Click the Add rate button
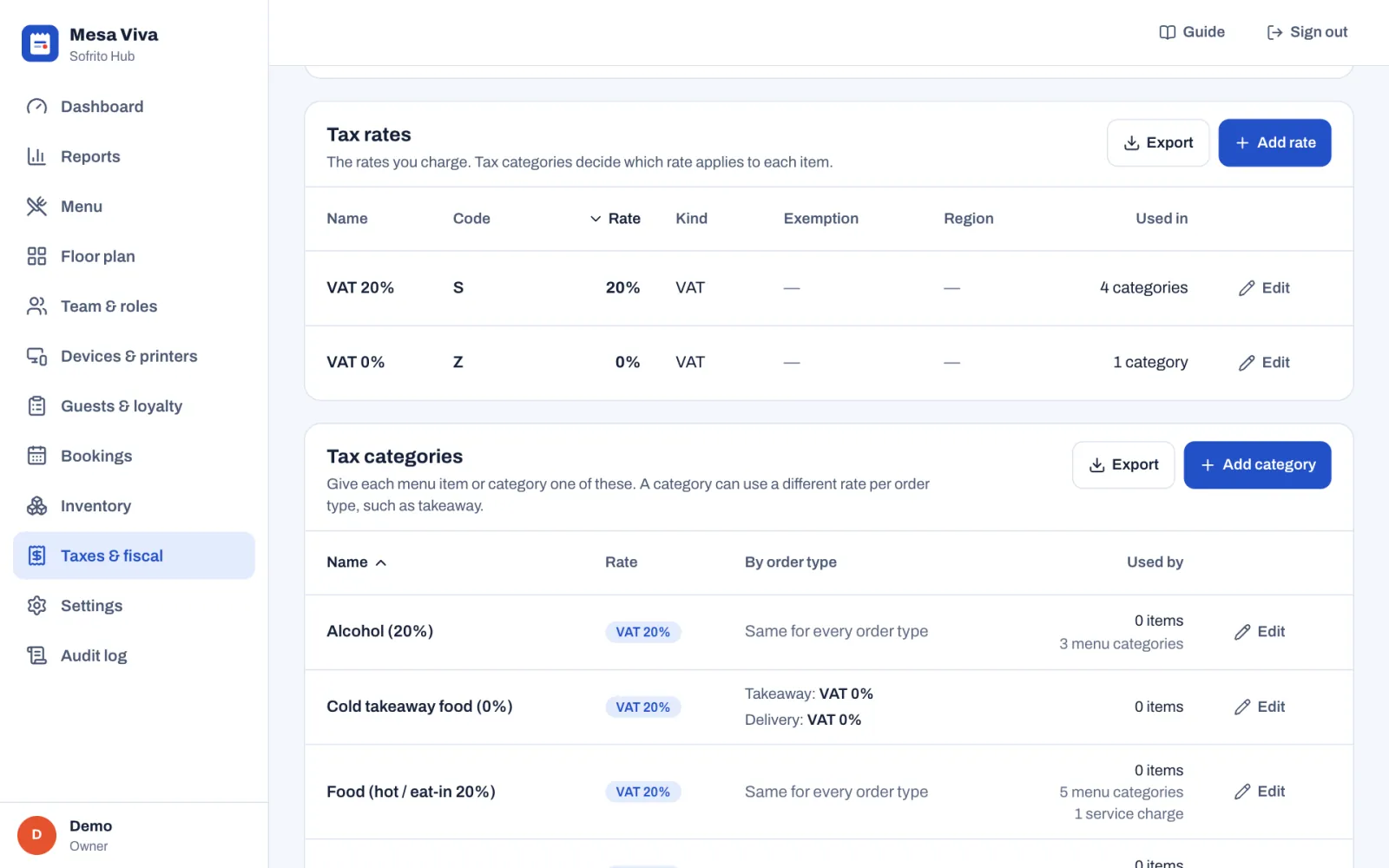 click(x=1274, y=142)
